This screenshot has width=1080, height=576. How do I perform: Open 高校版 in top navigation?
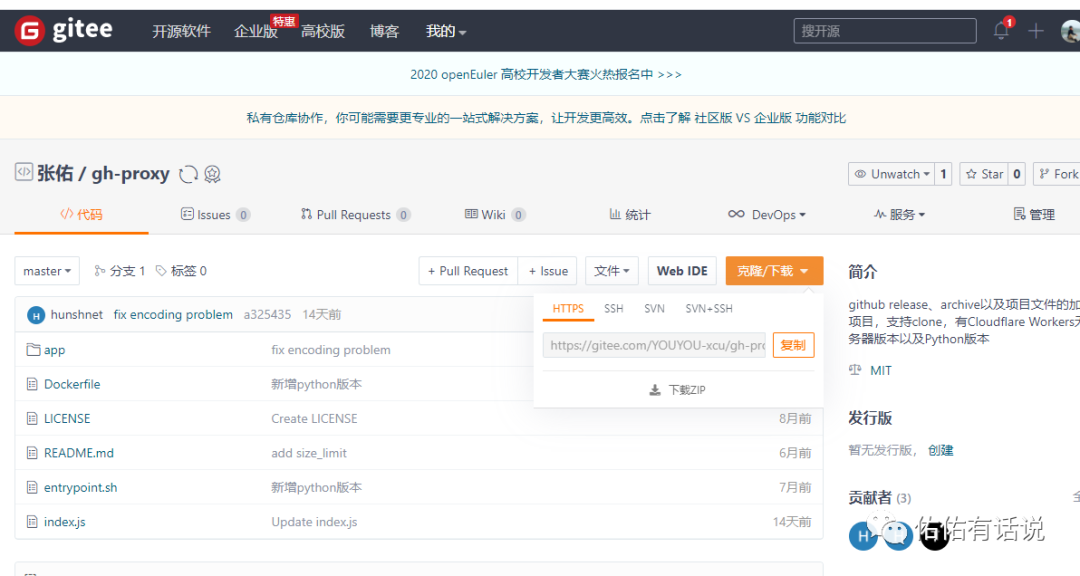pyautogui.click(x=322, y=31)
